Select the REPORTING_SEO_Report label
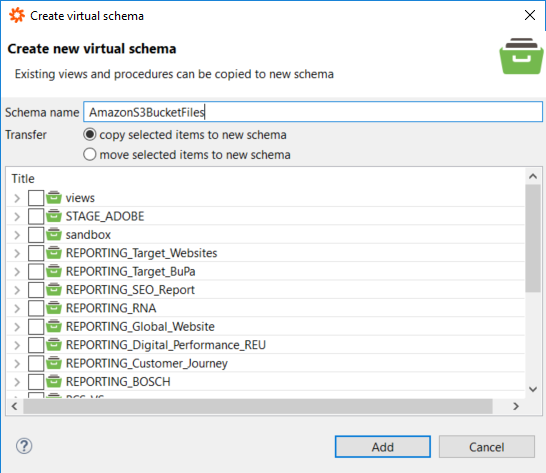Image resolution: width=546 pixels, height=473 pixels. click(130, 290)
